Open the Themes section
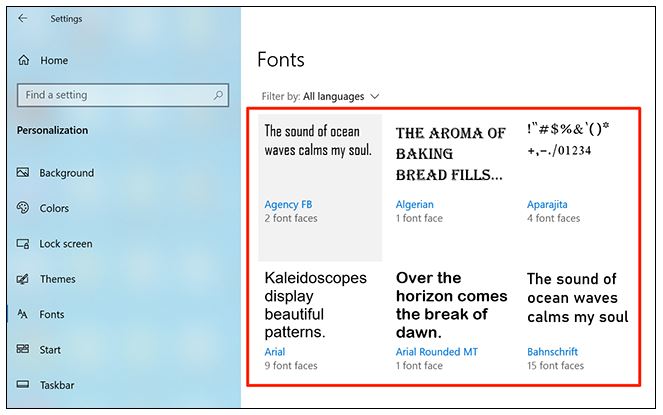Screen dimensions: 663x415 point(57,279)
